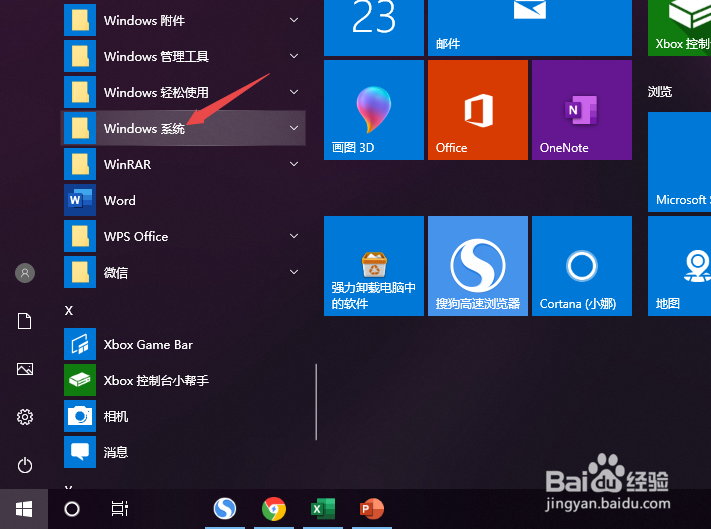
Task: Open Xbox 控制台小帮手 app icon
Action: (80, 380)
